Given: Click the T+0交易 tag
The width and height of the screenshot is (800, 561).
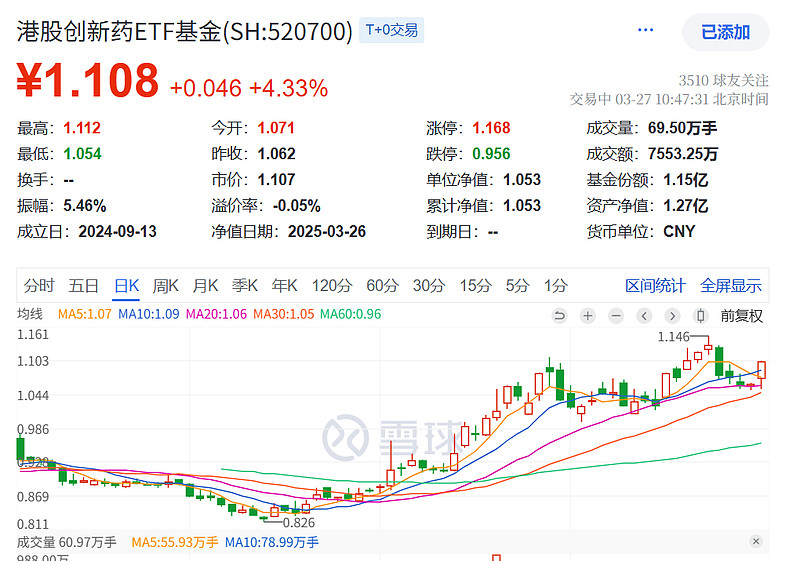Looking at the screenshot, I should pyautogui.click(x=391, y=30).
